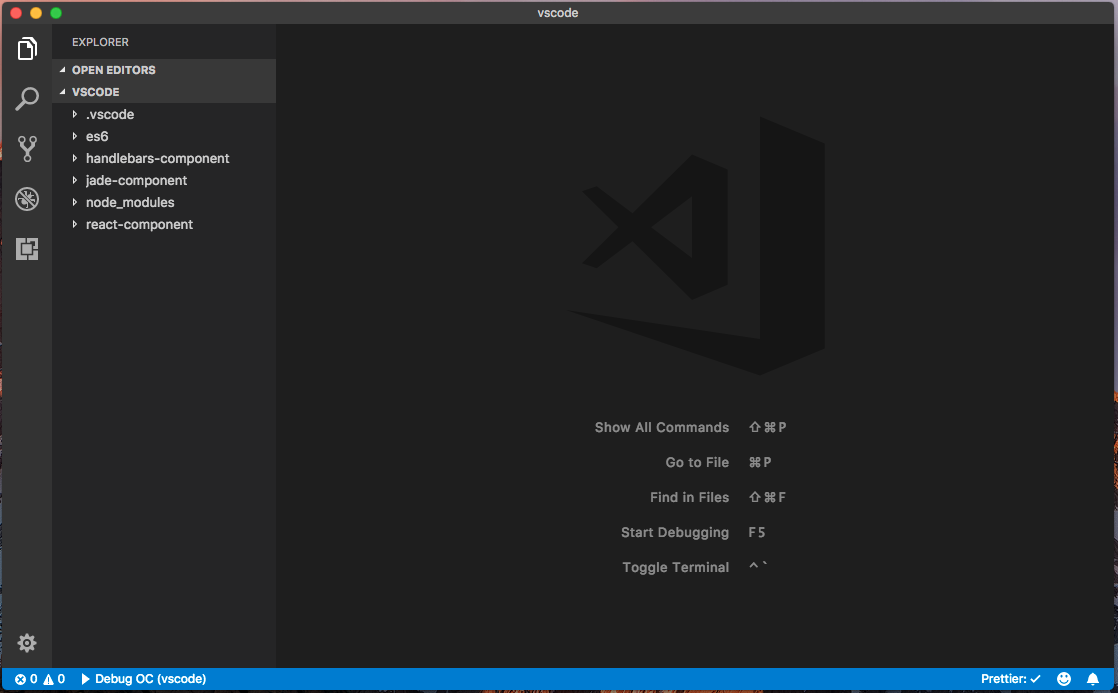
Task: Click the feedback smiley icon
Action: tap(1064, 679)
